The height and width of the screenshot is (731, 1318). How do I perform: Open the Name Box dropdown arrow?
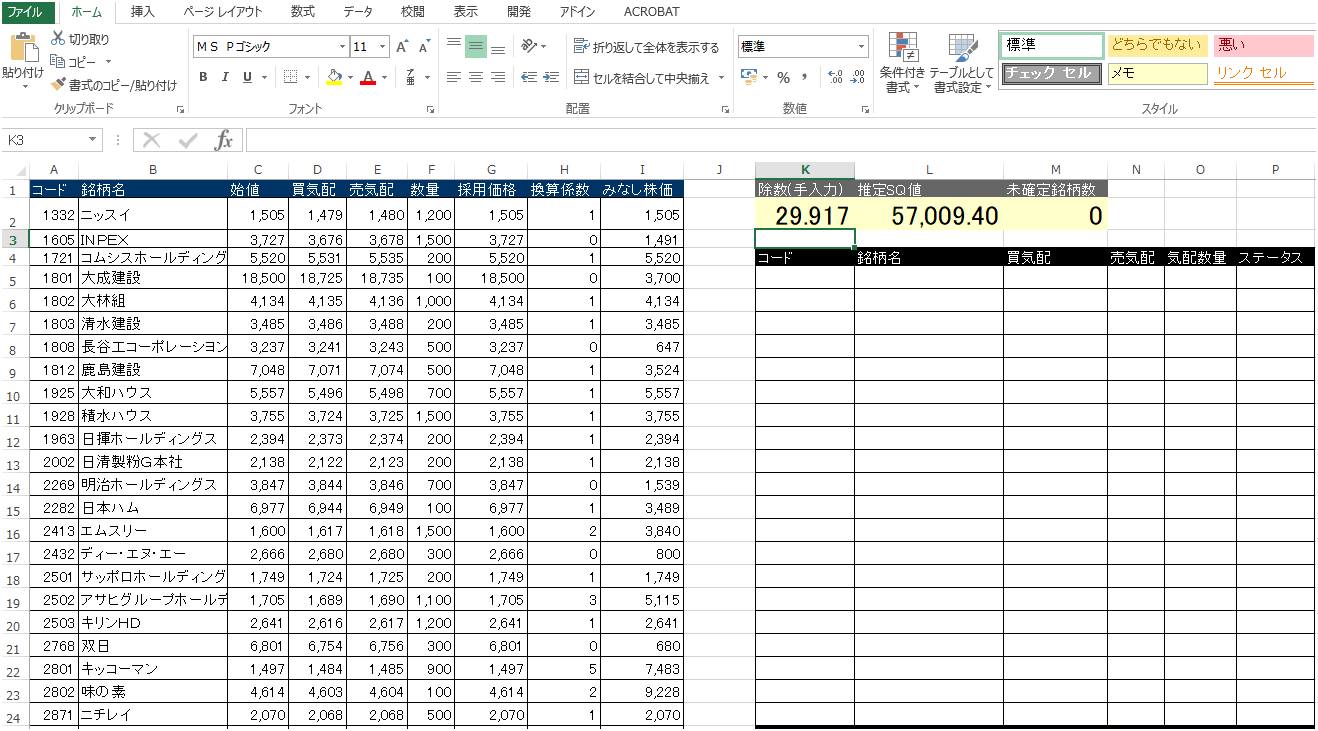(93, 140)
